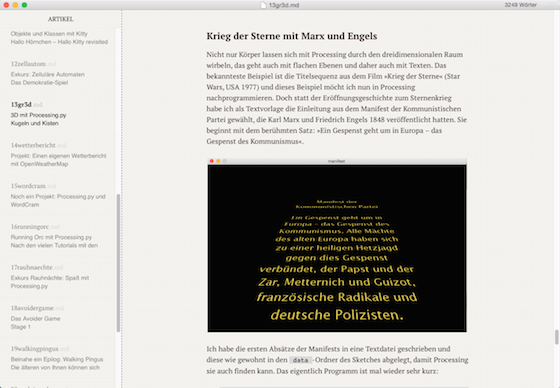Click the manifest Star Wars crawl screenshot

337,245
